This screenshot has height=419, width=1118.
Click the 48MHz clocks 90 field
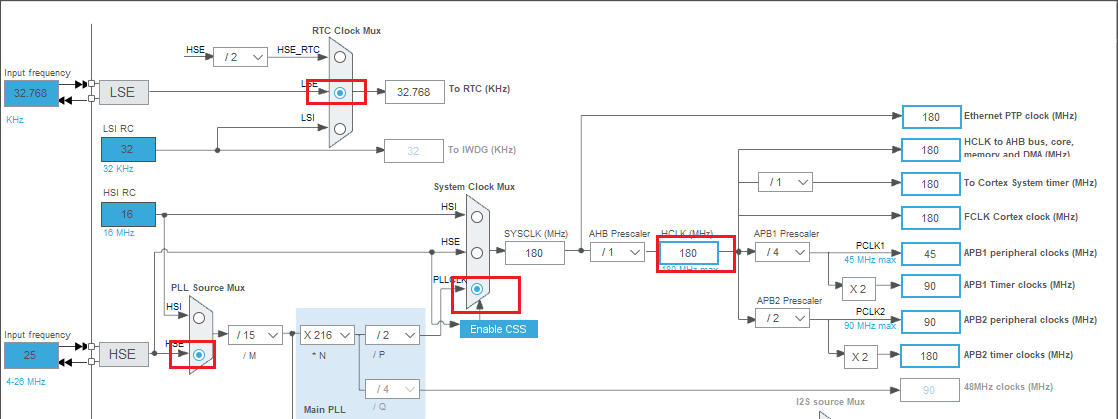(930, 390)
